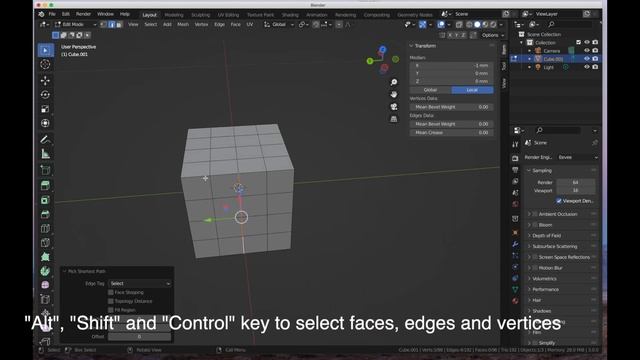Enable the Motion Blur checkbox
The image size is (640, 360).
[x=535, y=268]
